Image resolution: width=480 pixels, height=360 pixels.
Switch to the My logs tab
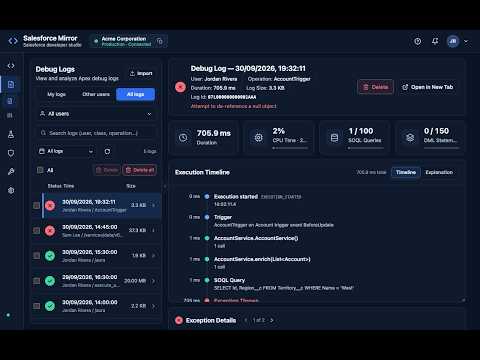click(x=56, y=94)
